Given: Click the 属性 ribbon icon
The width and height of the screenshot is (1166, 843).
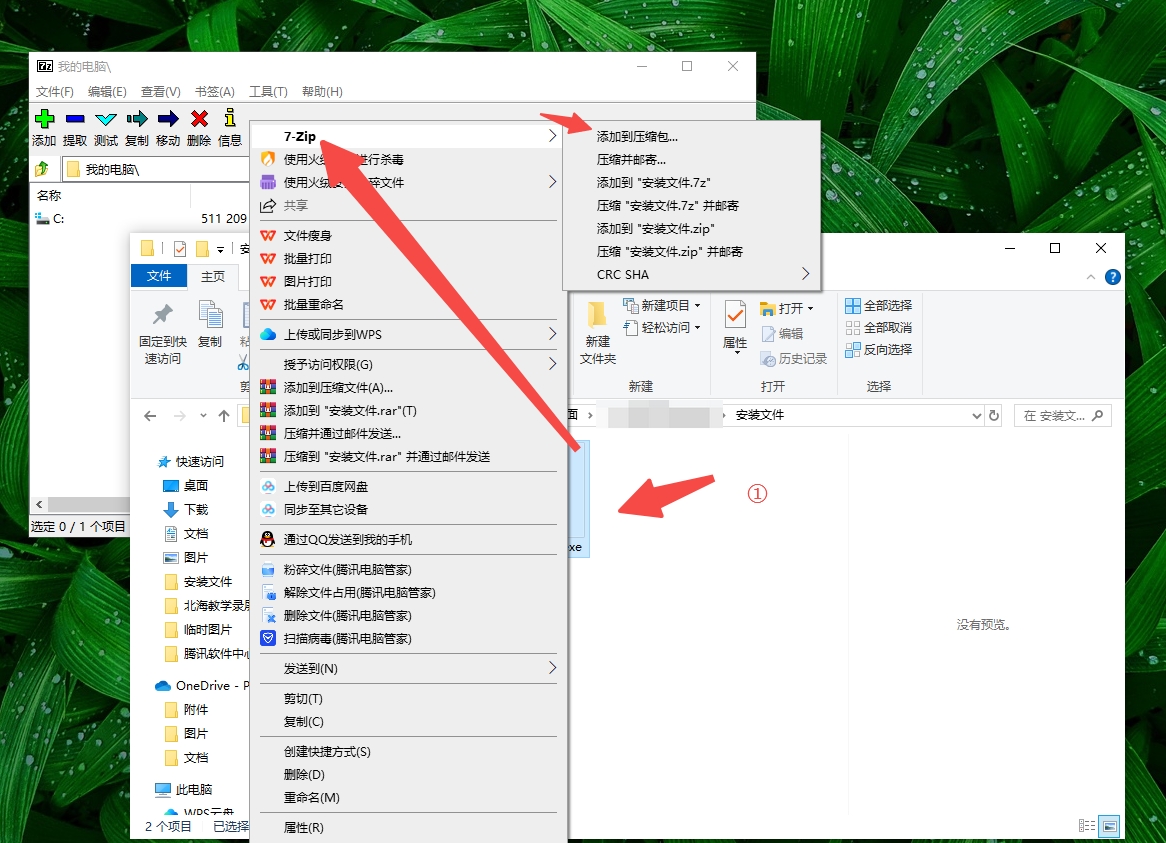Looking at the screenshot, I should point(735,315).
